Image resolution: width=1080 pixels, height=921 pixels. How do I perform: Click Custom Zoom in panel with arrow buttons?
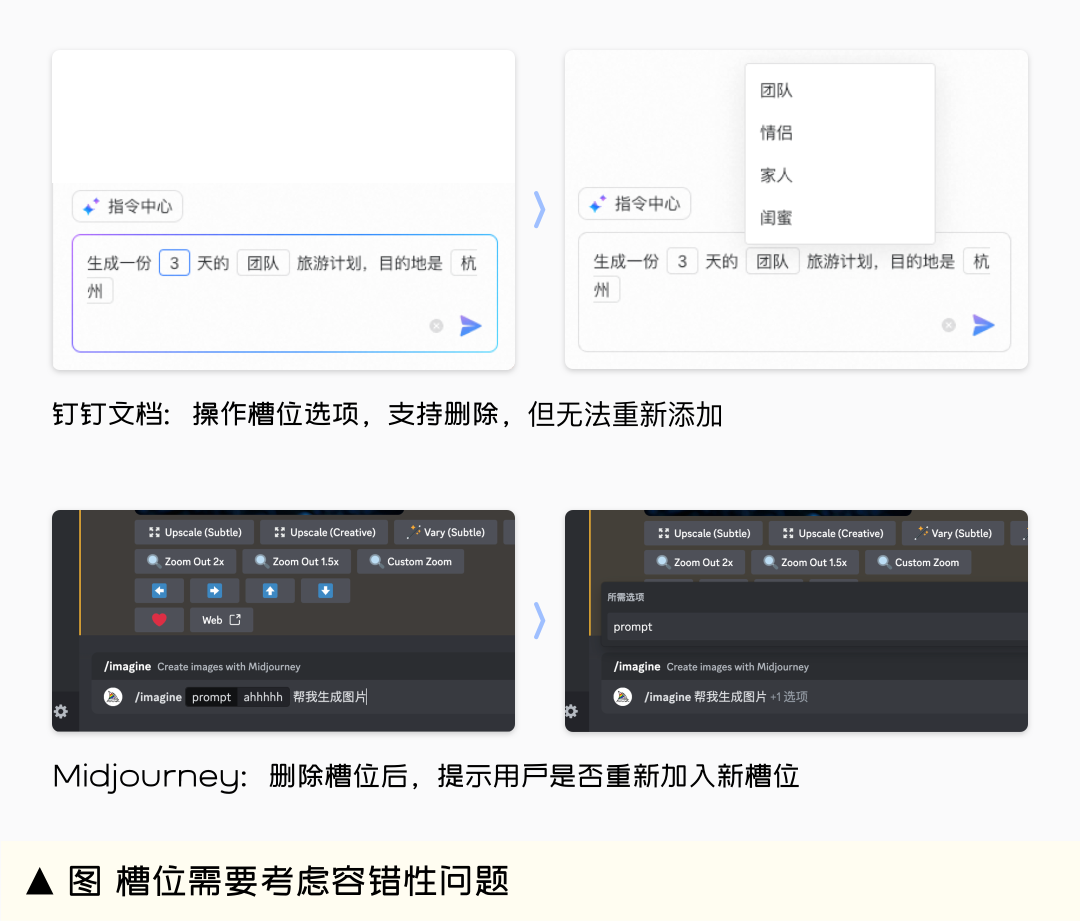411,561
